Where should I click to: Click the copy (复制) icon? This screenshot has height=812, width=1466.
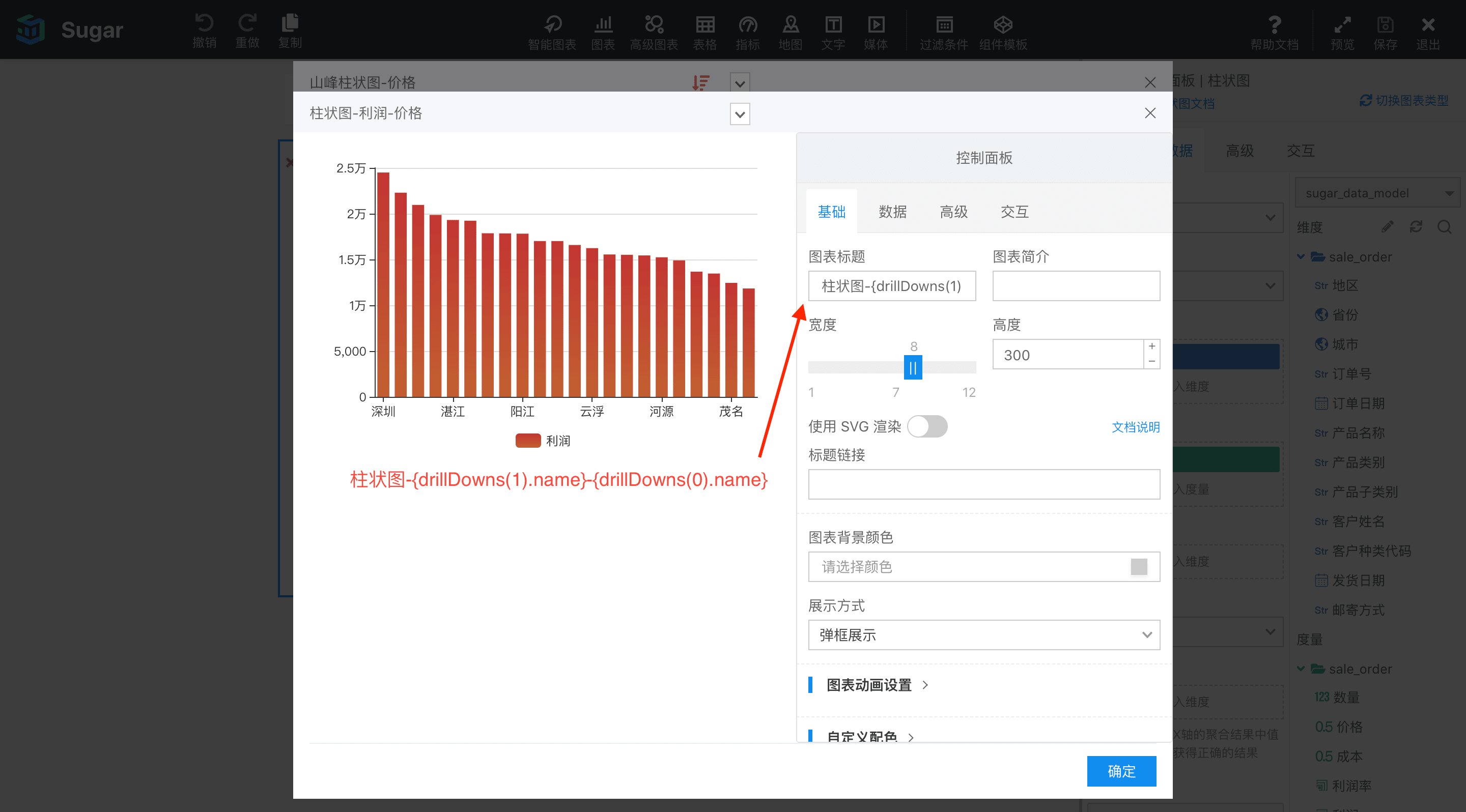click(290, 23)
